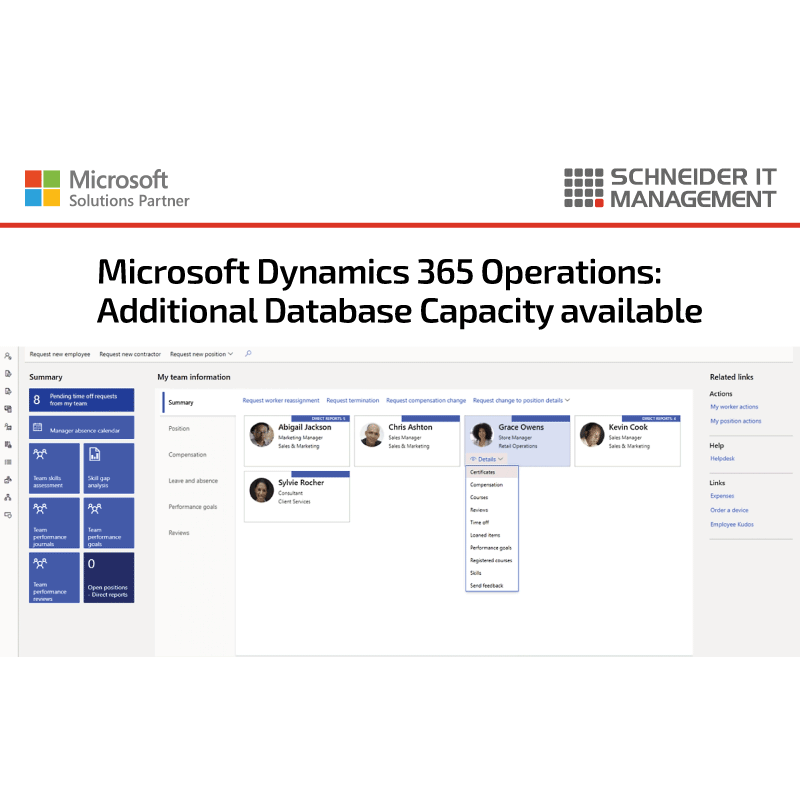
Task: Choose Compensation in the Details menu
Action: (492, 485)
